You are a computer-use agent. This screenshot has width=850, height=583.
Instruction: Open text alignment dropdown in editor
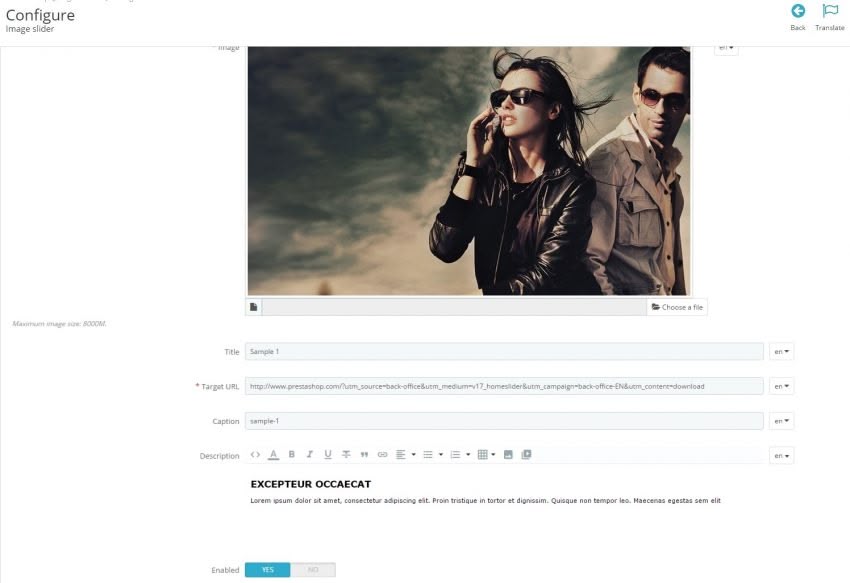[x=405, y=454]
